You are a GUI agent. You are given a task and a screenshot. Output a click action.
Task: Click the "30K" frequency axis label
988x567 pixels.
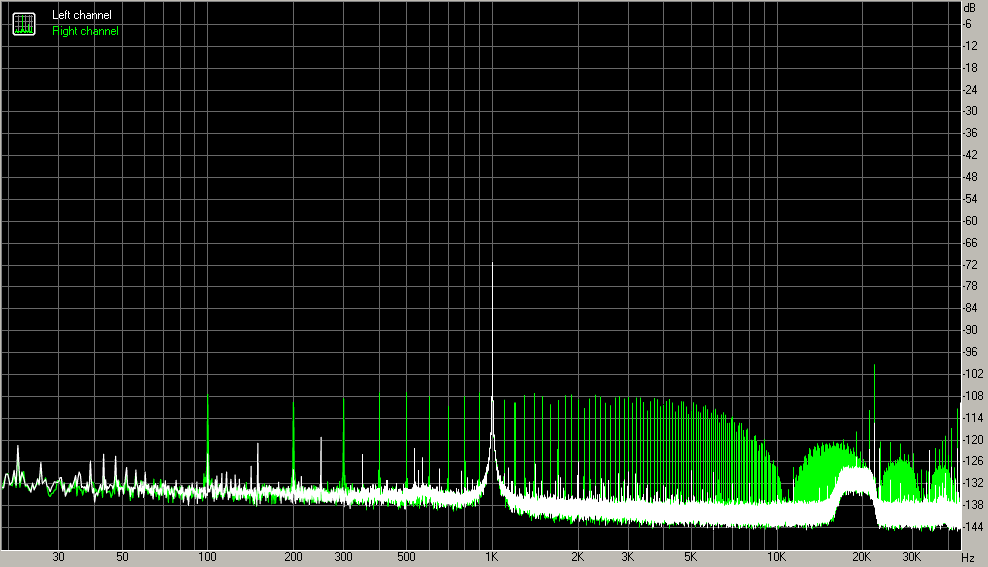912,557
